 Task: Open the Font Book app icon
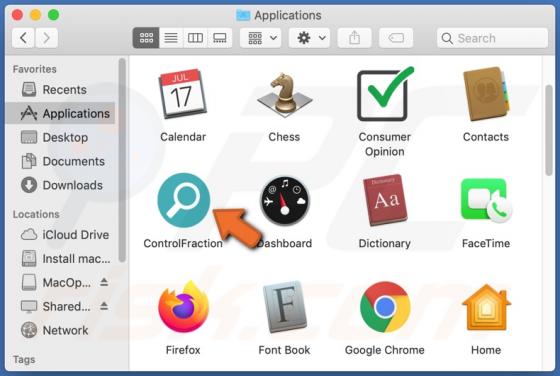tap(284, 307)
